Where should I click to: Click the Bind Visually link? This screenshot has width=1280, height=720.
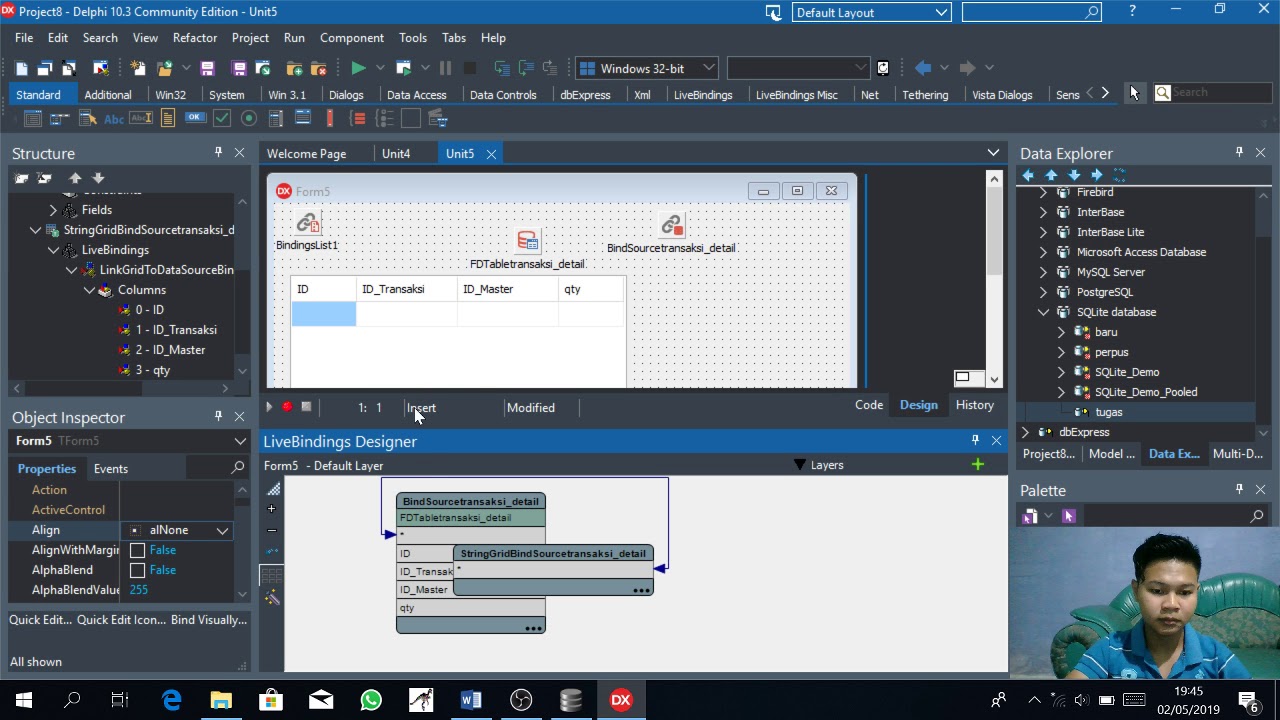pyautogui.click(x=209, y=620)
